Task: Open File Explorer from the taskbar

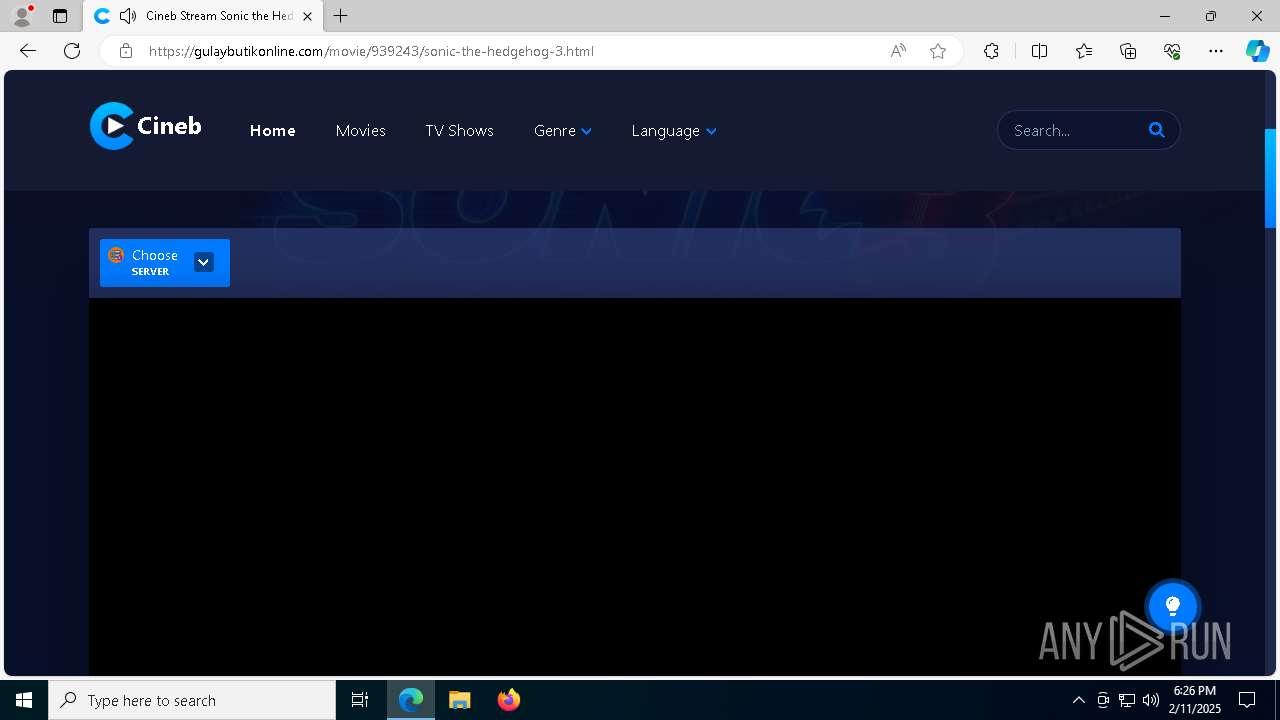Action: 460,700
